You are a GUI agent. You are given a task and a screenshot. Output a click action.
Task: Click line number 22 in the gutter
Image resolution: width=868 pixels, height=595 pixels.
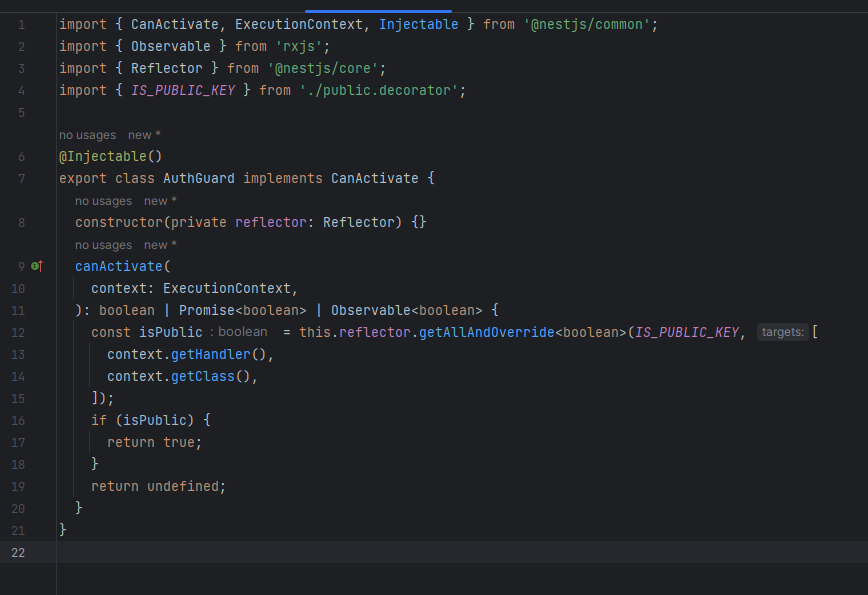click(18, 552)
